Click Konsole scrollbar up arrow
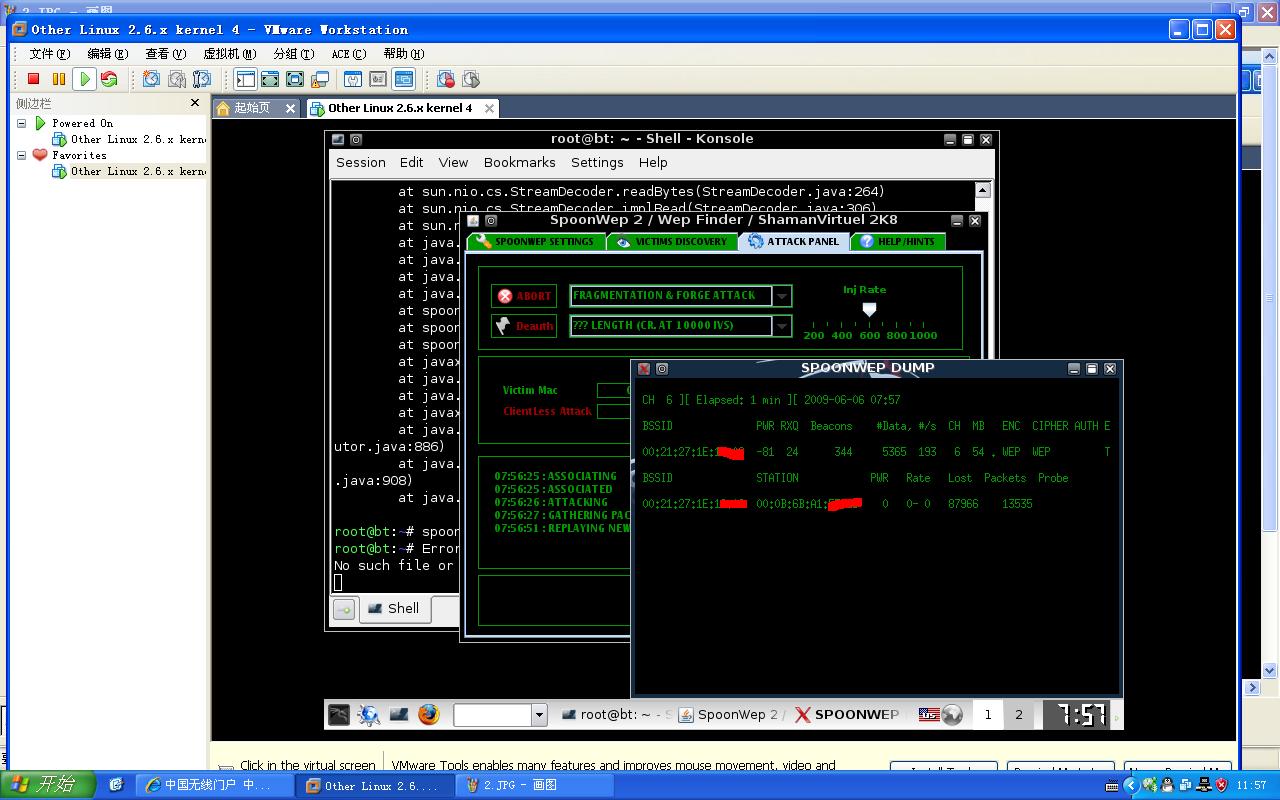This screenshot has width=1280, height=800. 982,190
